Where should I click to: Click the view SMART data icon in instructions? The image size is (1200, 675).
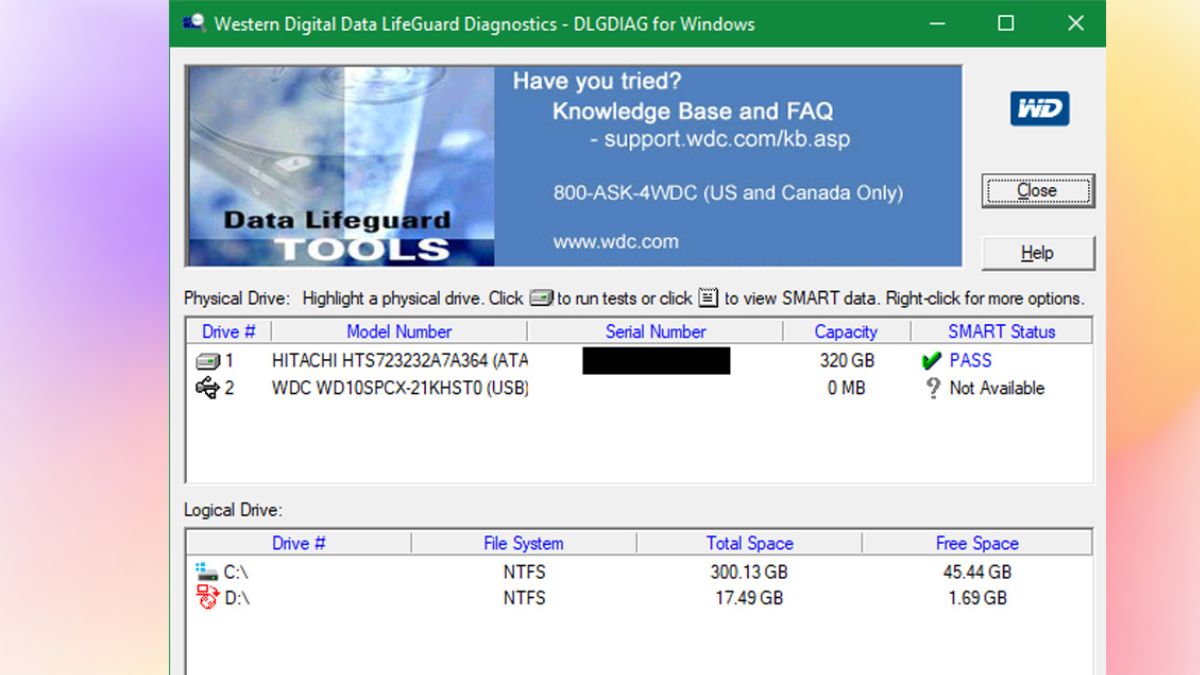point(708,298)
